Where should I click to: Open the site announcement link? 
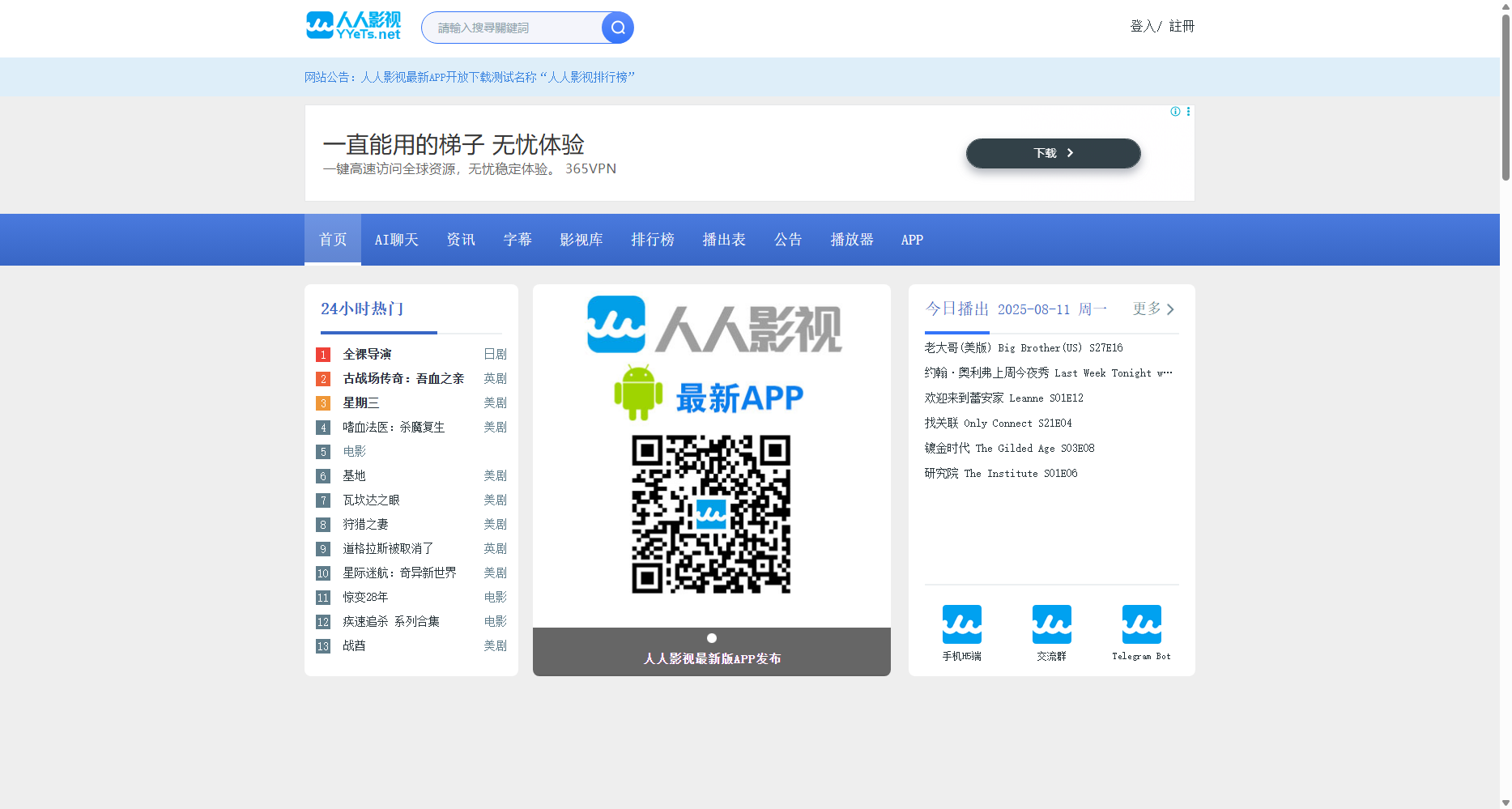[x=470, y=77]
